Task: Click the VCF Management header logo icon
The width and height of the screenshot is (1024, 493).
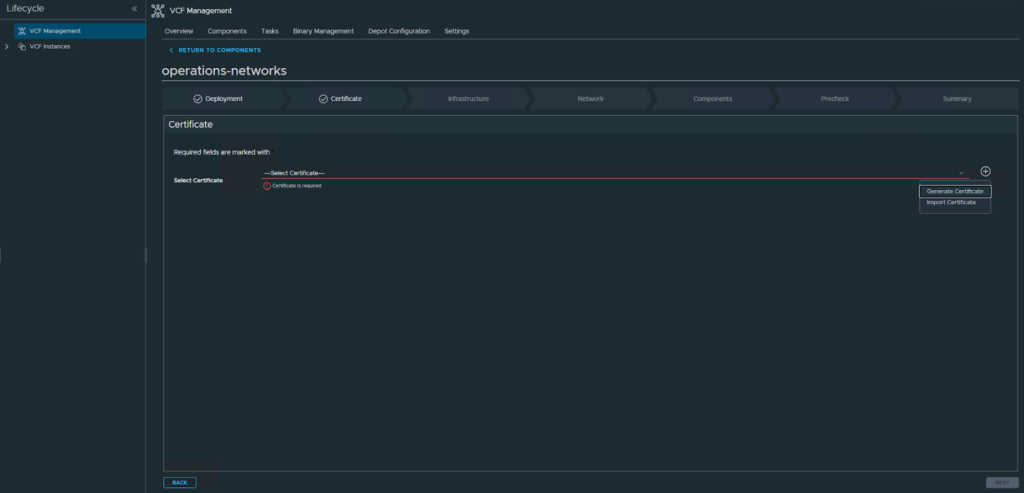Action: point(157,10)
